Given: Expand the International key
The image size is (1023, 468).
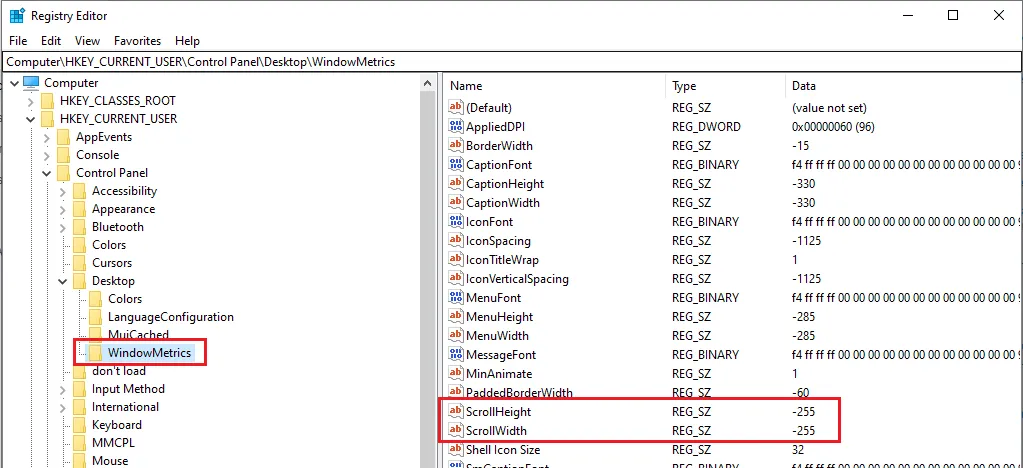Looking at the screenshot, I should point(63,407).
